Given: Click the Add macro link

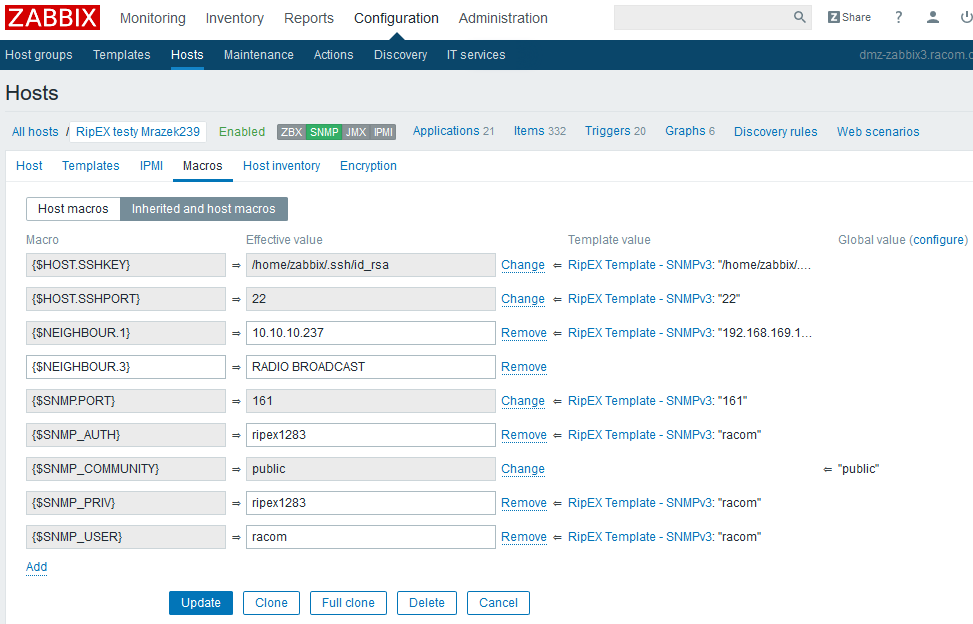Looking at the screenshot, I should (37, 567).
